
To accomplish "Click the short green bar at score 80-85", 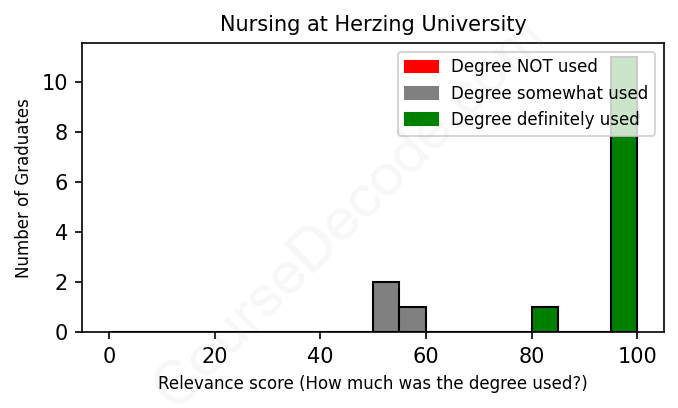I will (545, 320).
